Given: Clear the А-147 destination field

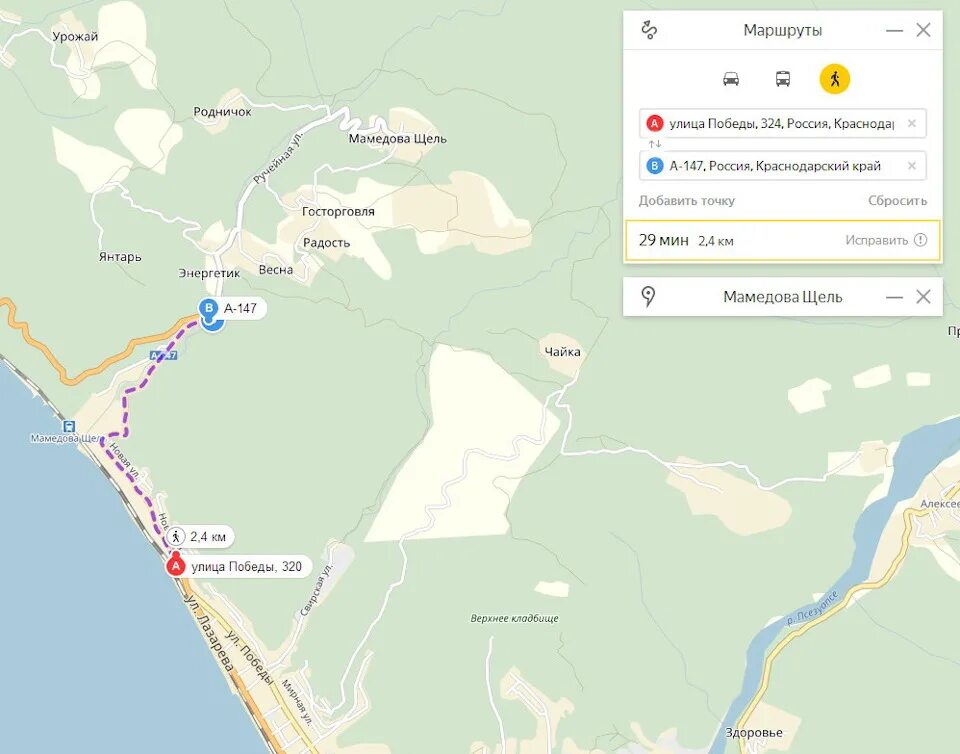Looking at the screenshot, I should (912, 166).
